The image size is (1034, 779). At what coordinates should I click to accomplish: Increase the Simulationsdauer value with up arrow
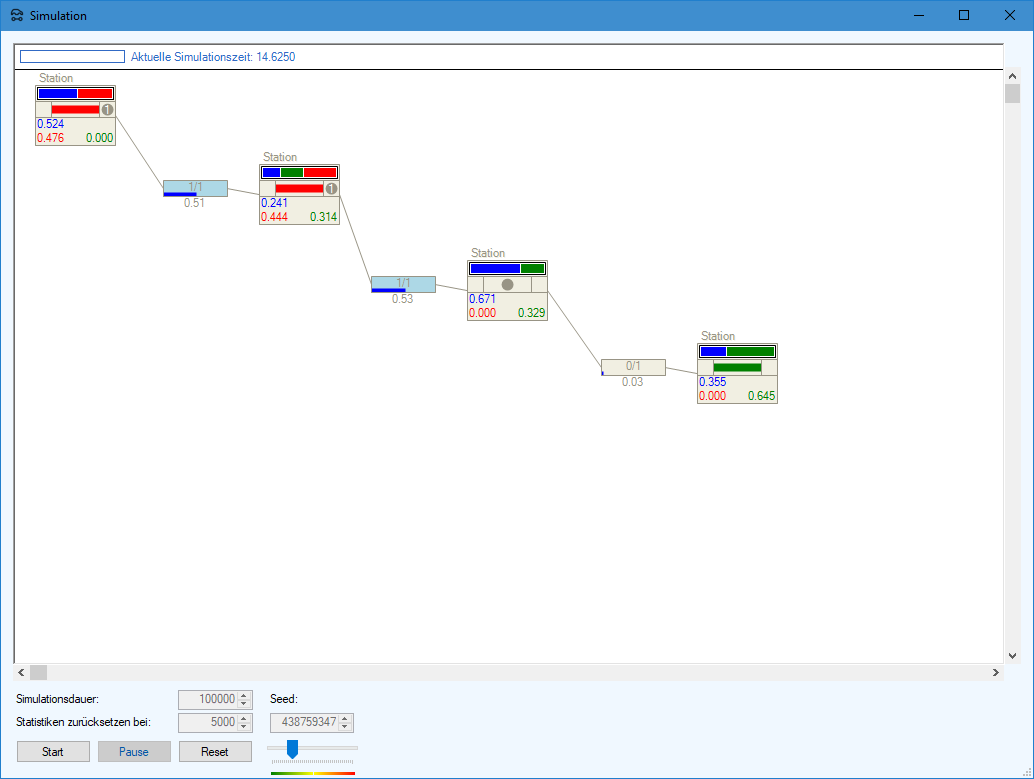coord(244,696)
